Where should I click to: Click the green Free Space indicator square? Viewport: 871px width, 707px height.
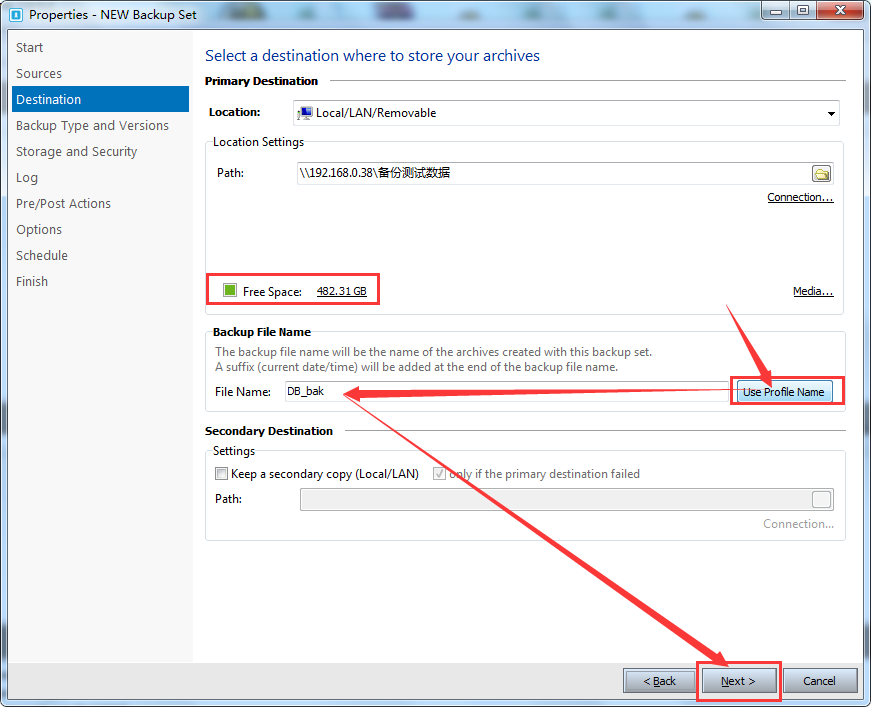pyautogui.click(x=229, y=291)
